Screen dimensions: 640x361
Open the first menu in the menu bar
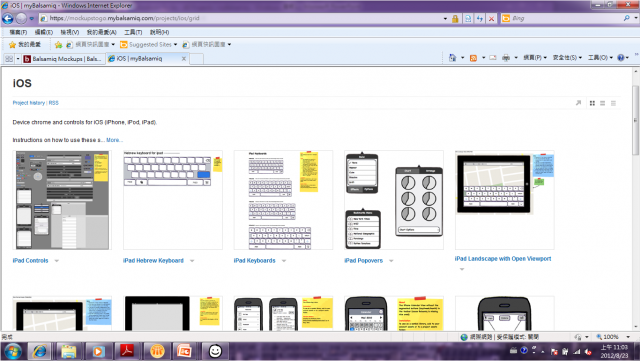pyautogui.click(x=18, y=32)
